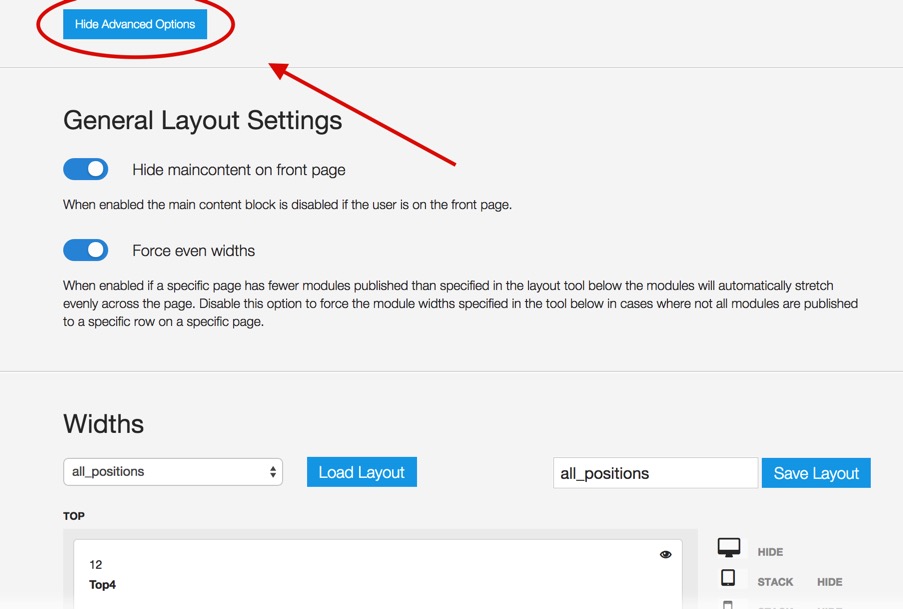Select the desktop monitor icon
The height and width of the screenshot is (609, 903).
pos(729,548)
